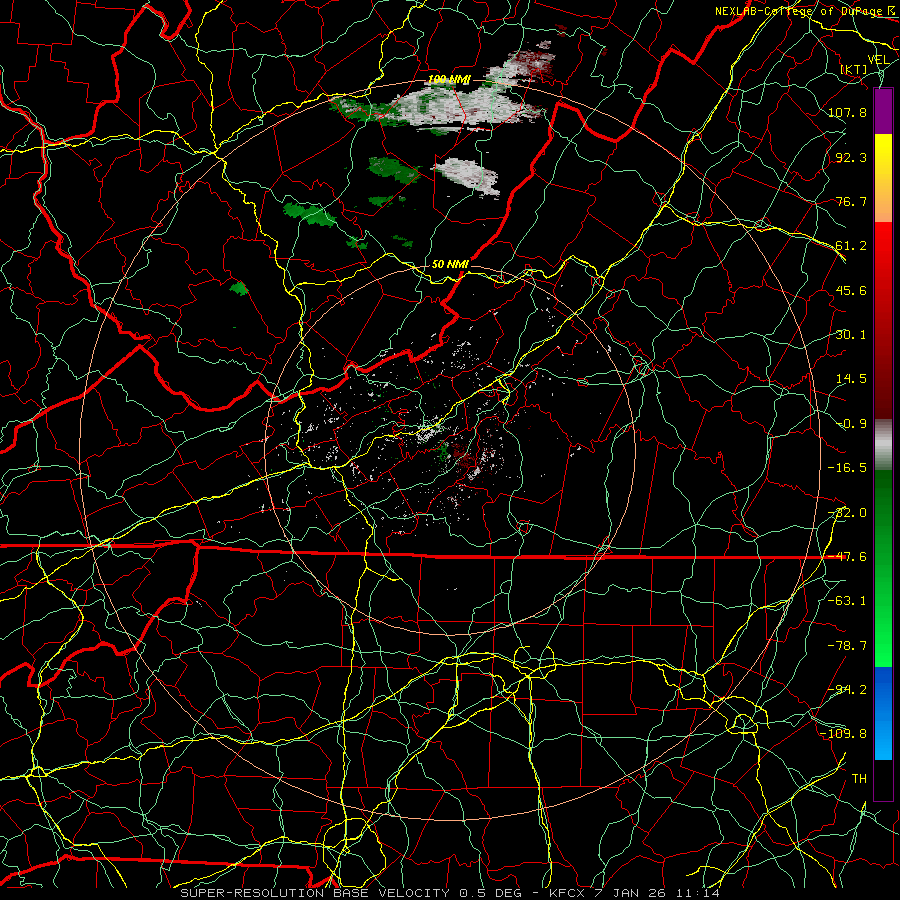The image size is (900, 900).
Task: Click the TH label at the scale bottom
Action: (859, 779)
